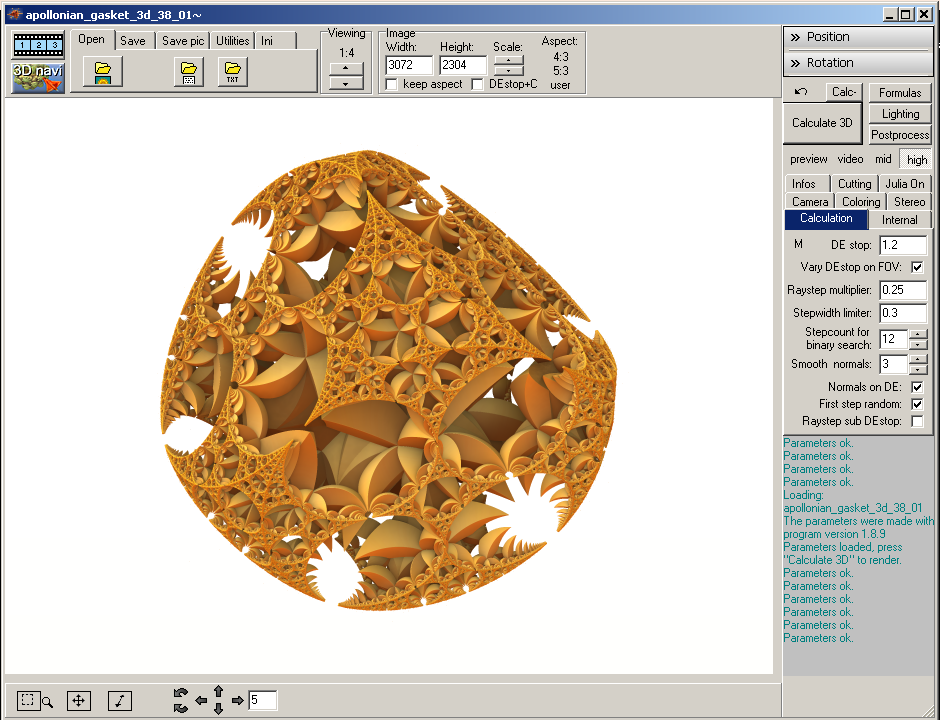Increase Smooth normals with the up stepper
The height and width of the screenshot is (720, 940).
coord(919,359)
